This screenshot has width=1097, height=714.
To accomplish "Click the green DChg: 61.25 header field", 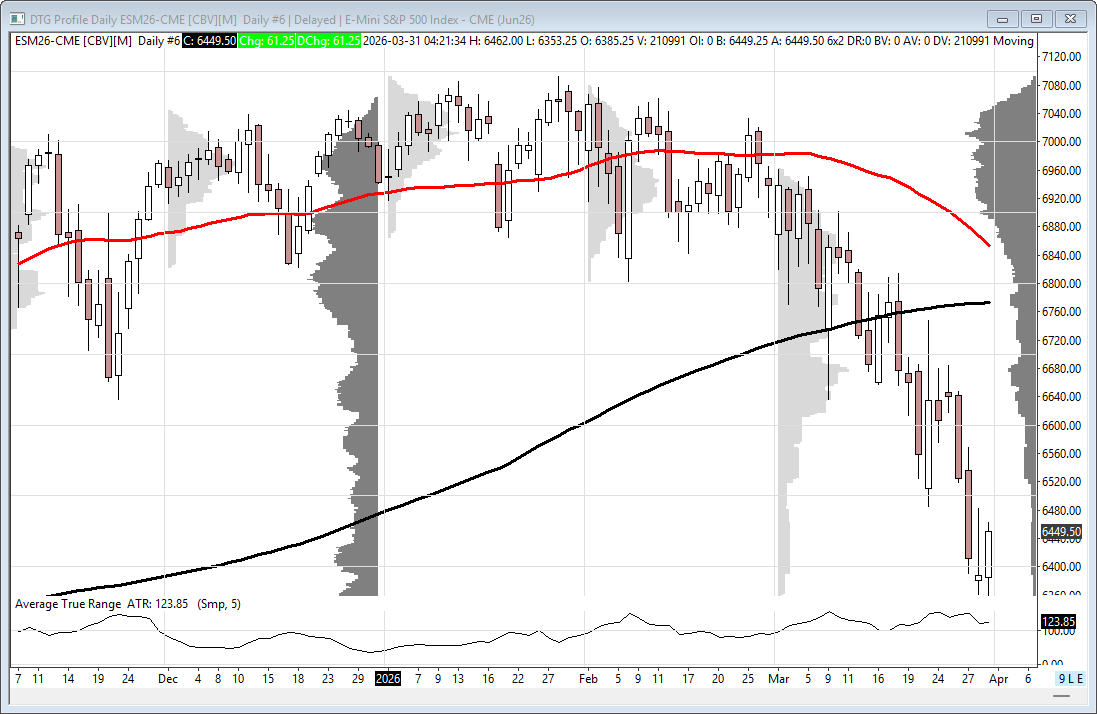I will tap(331, 40).
